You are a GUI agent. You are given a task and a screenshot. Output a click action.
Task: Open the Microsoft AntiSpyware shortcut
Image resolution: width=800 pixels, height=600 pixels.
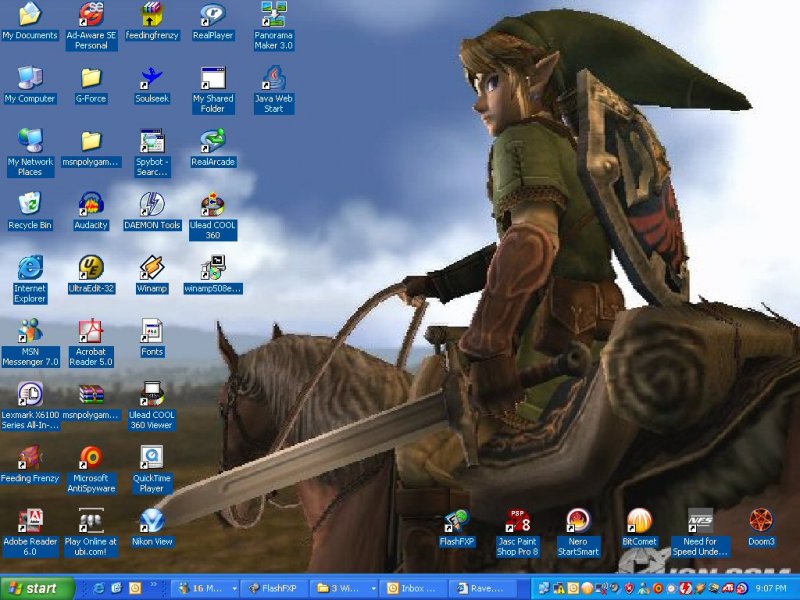(91, 468)
